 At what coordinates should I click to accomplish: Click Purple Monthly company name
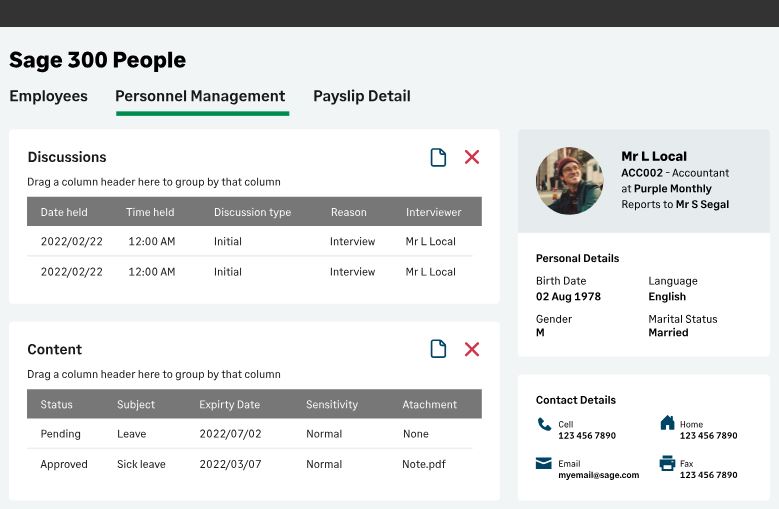pos(673,189)
